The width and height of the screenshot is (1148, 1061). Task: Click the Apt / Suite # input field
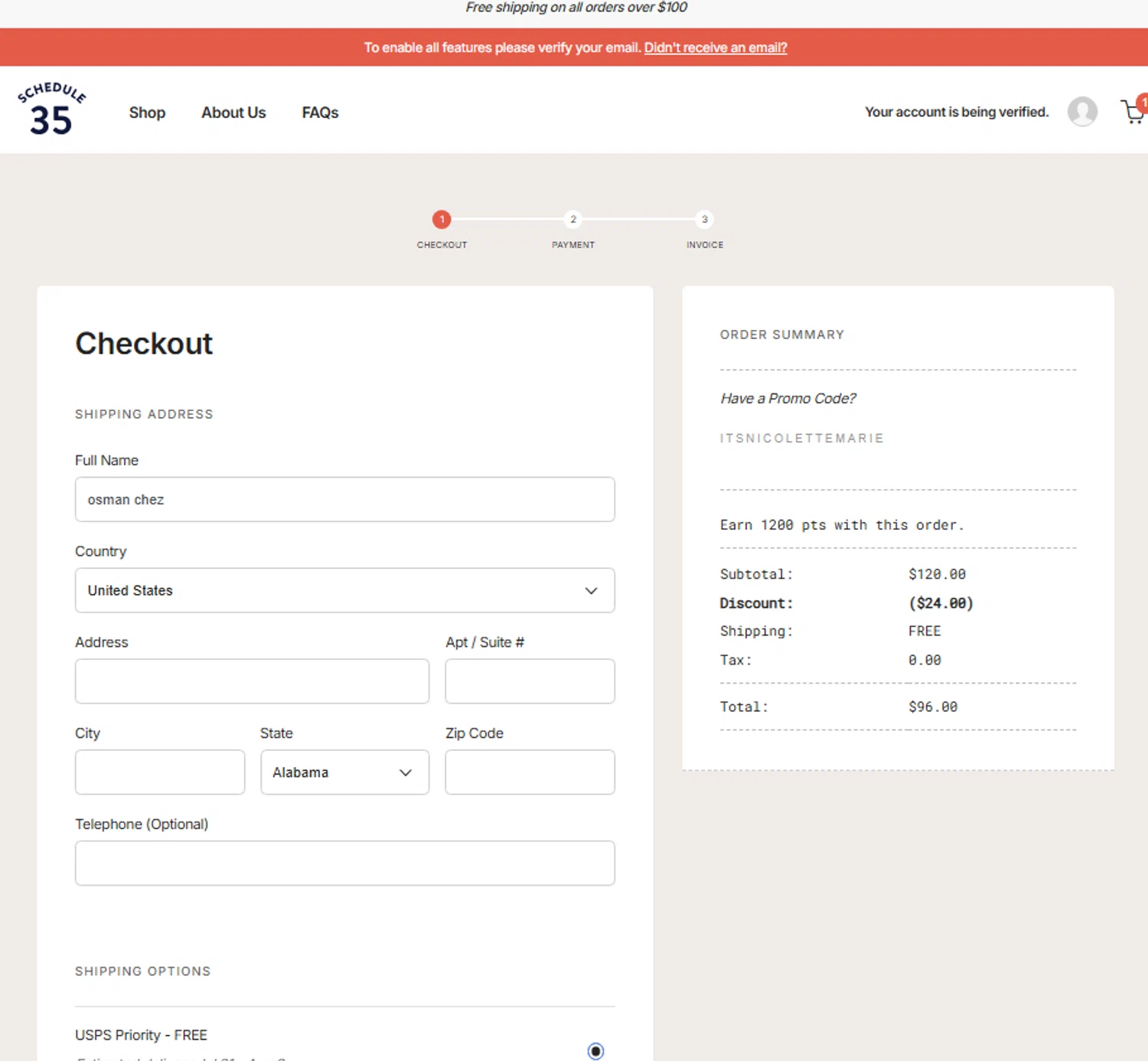(530, 681)
